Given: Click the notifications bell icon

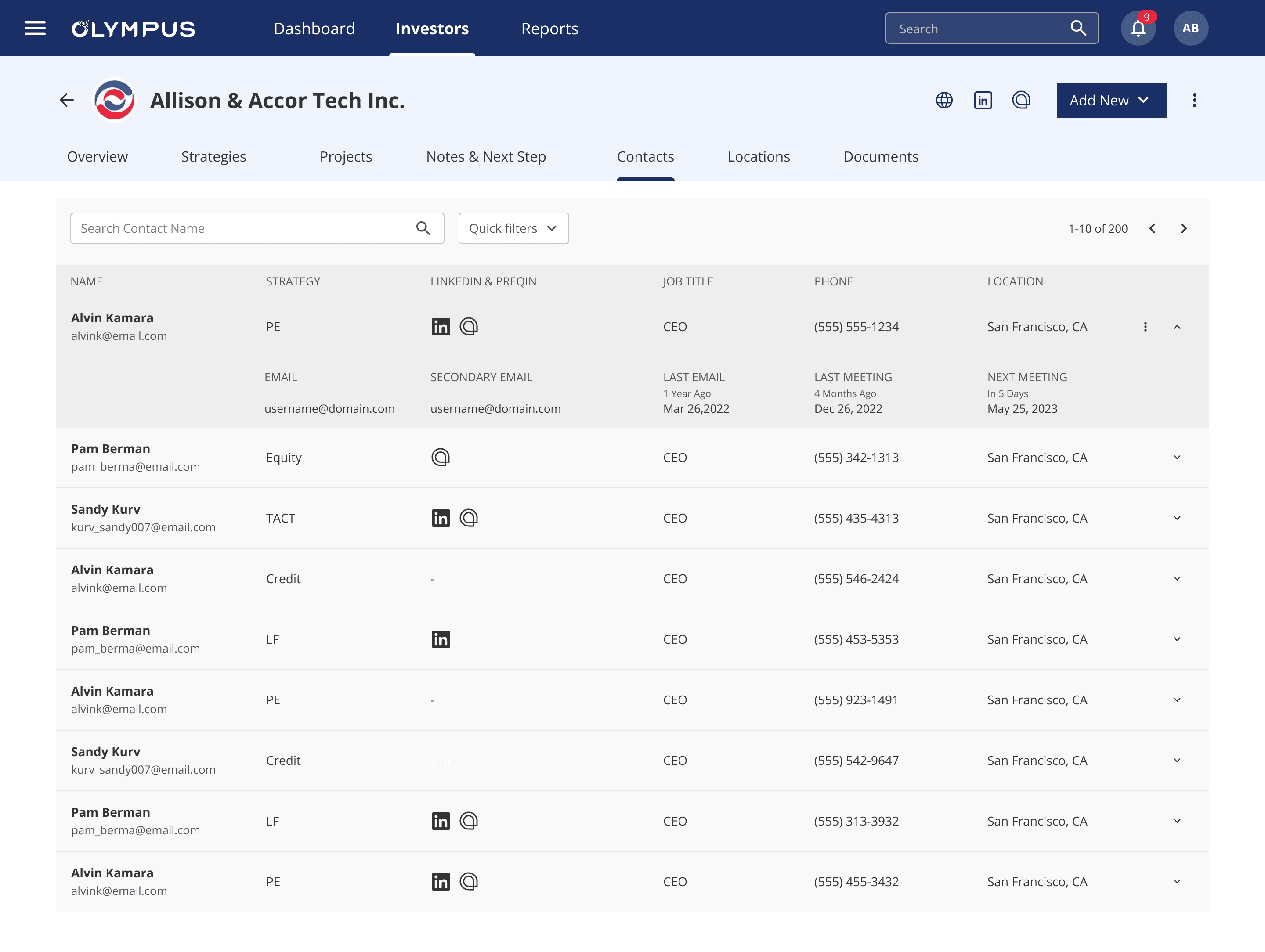Looking at the screenshot, I should [x=1138, y=29].
